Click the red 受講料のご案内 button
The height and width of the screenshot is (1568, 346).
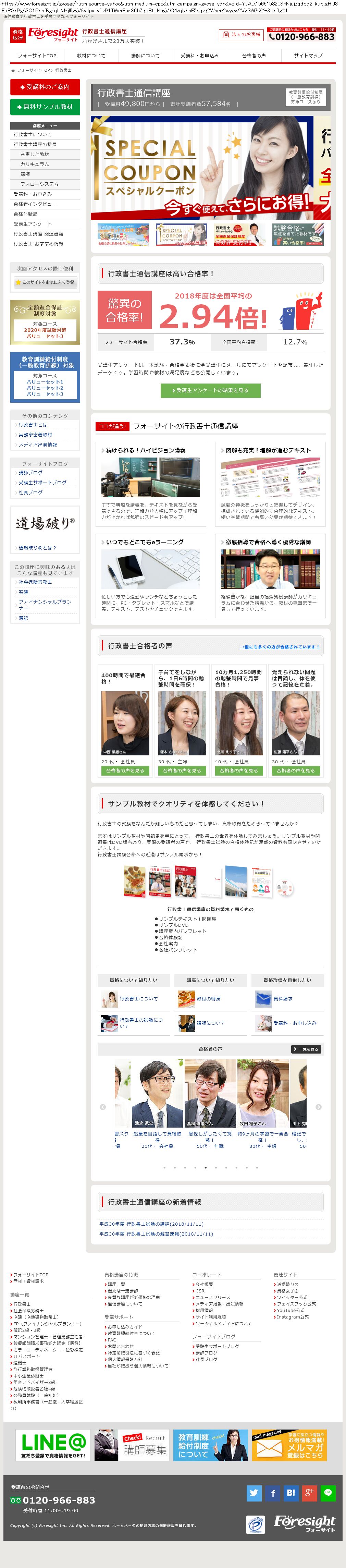[45, 87]
